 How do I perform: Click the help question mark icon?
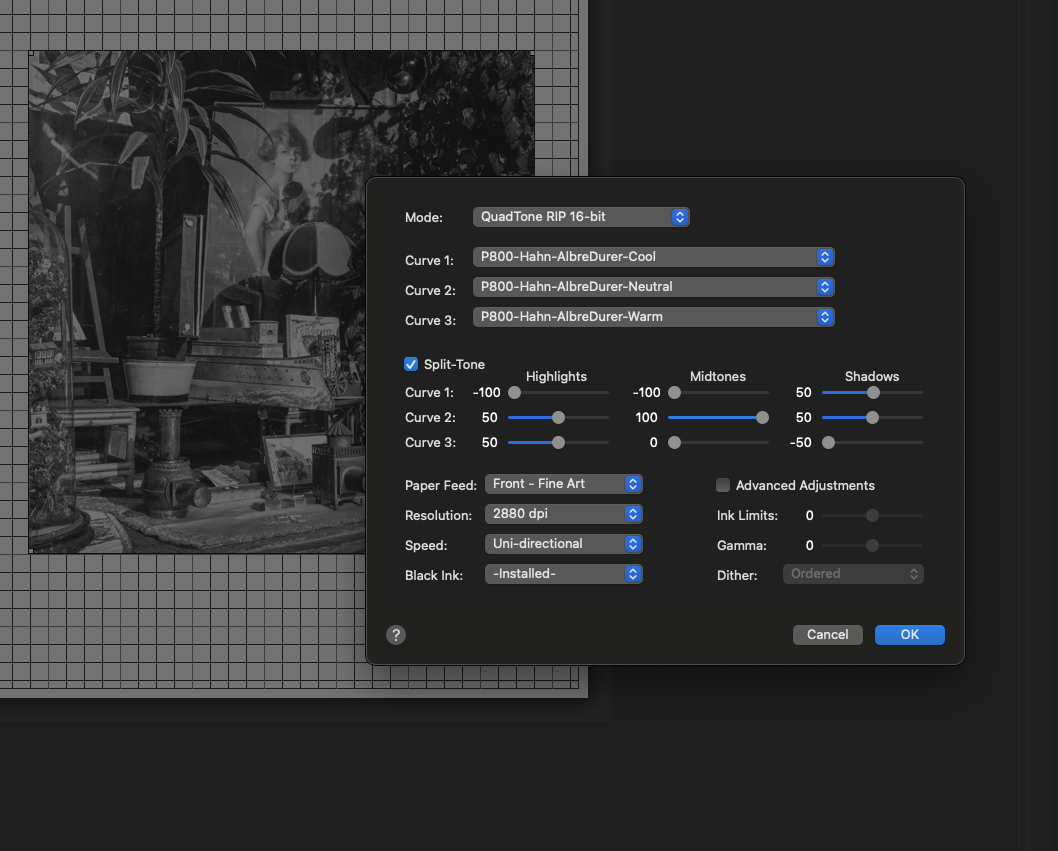396,635
